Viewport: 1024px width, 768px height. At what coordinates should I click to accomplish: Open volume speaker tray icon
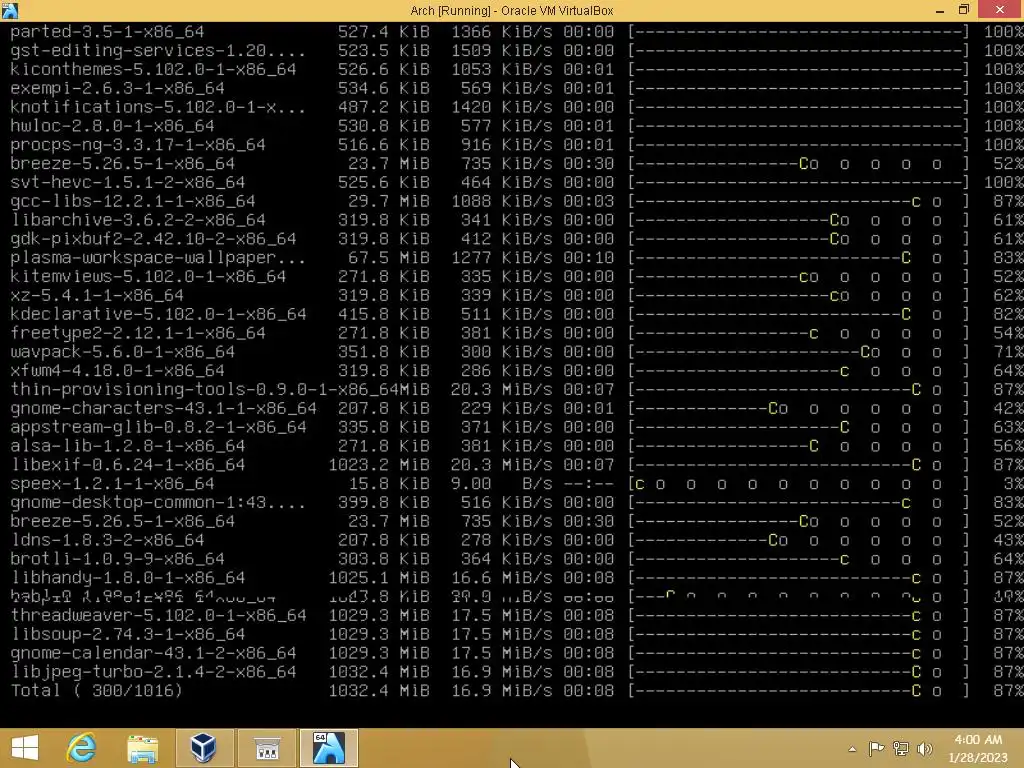925,748
